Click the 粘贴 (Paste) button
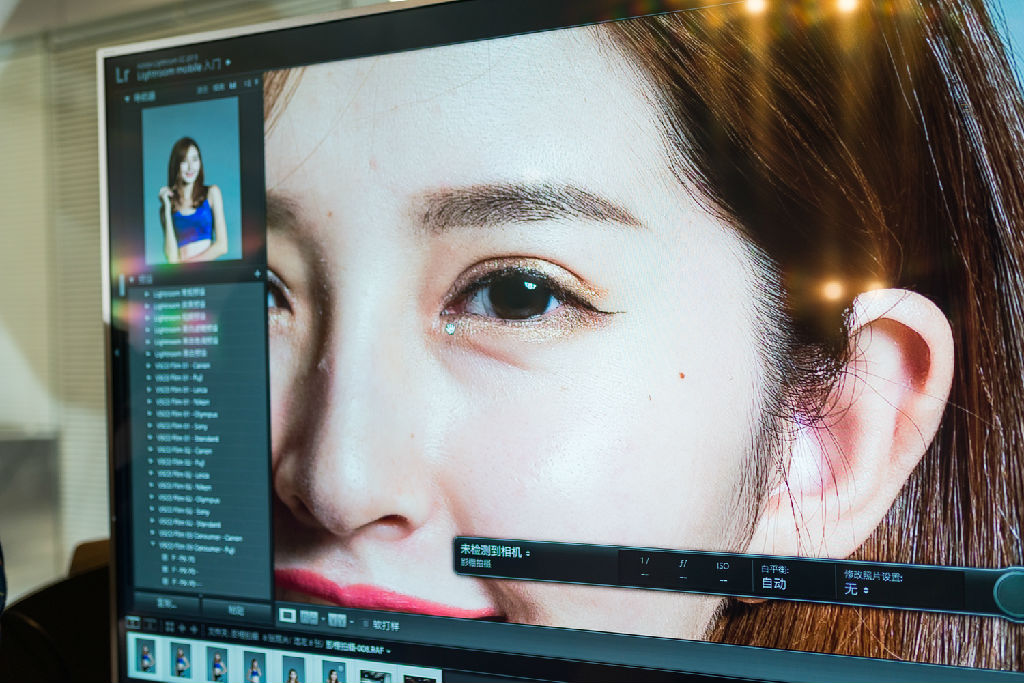This screenshot has width=1024, height=683. click(x=236, y=611)
